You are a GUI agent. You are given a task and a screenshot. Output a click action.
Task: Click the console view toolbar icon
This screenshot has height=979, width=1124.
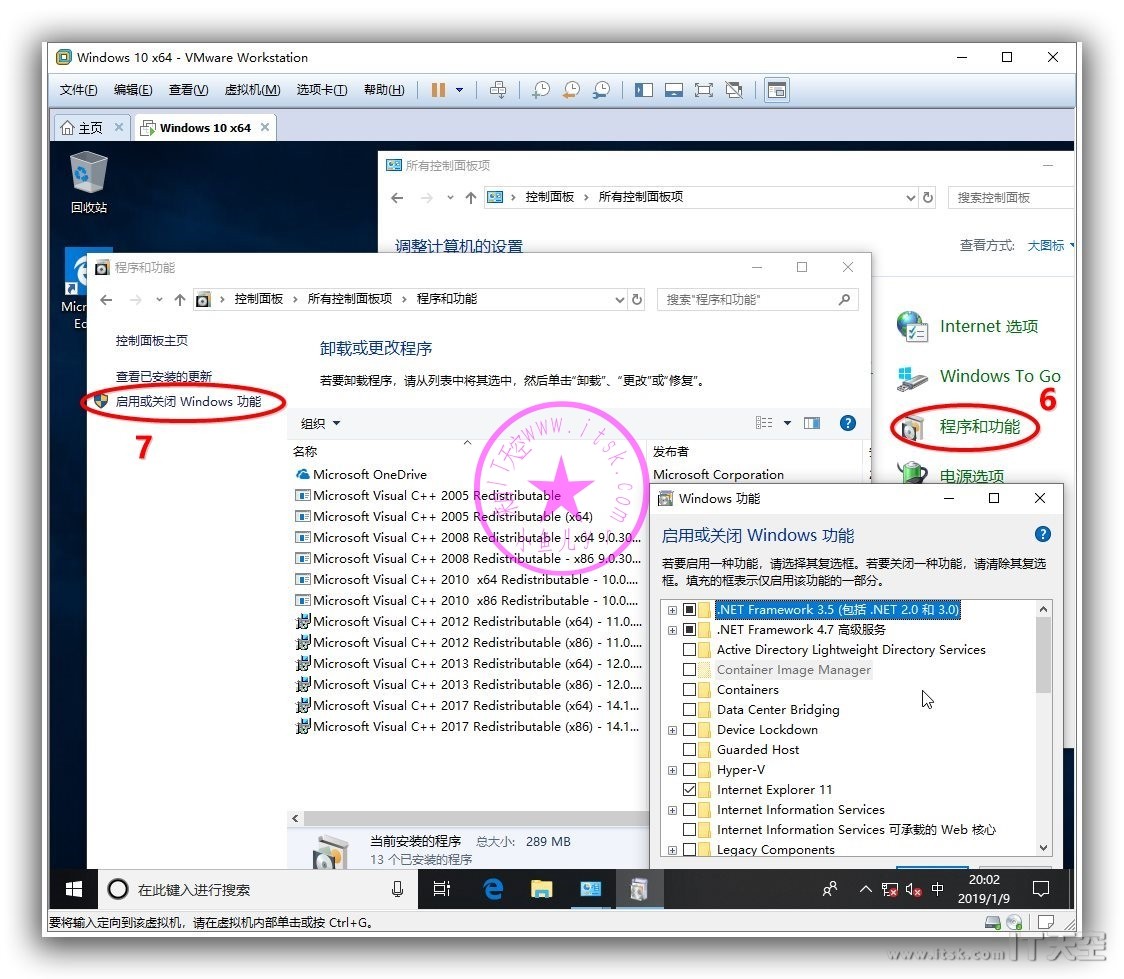click(x=777, y=90)
